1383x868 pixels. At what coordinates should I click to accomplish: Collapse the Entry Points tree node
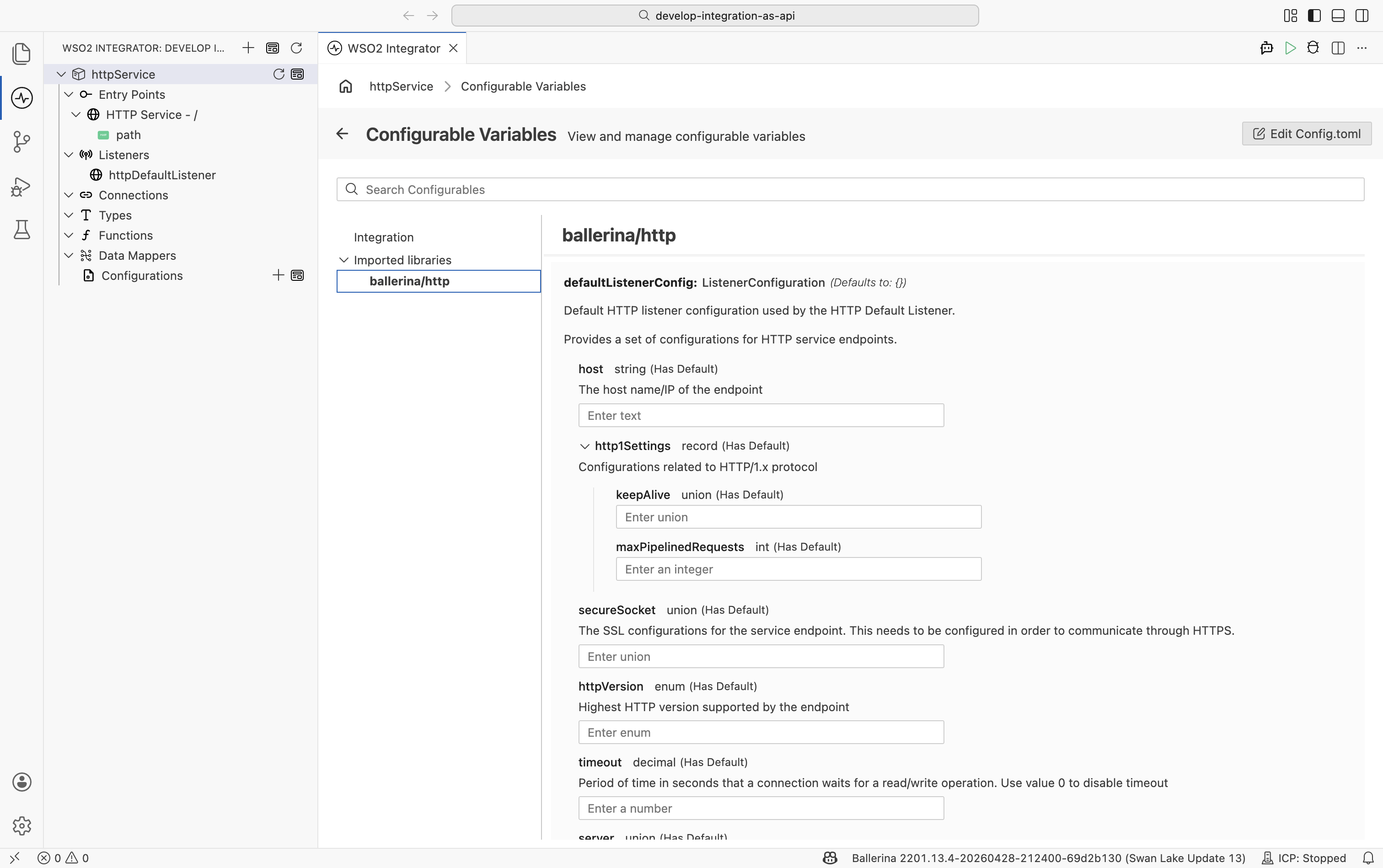(68, 94)
